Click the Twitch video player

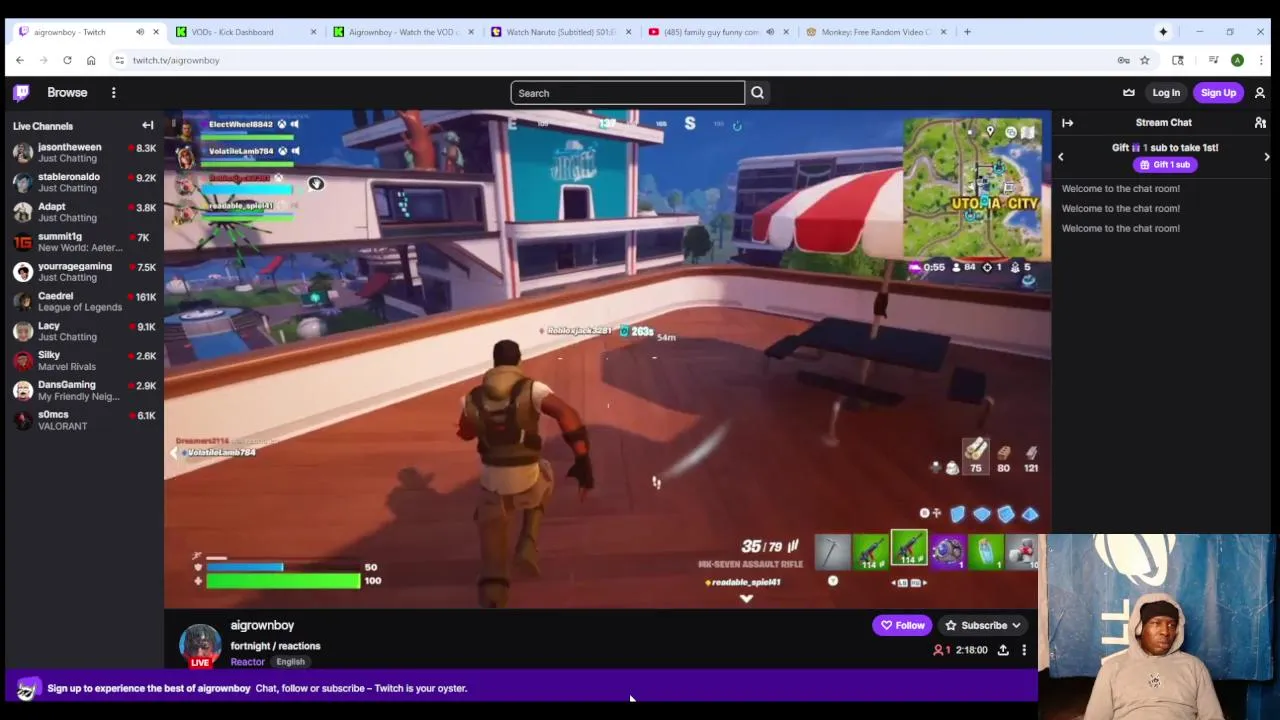pos(608,359)
